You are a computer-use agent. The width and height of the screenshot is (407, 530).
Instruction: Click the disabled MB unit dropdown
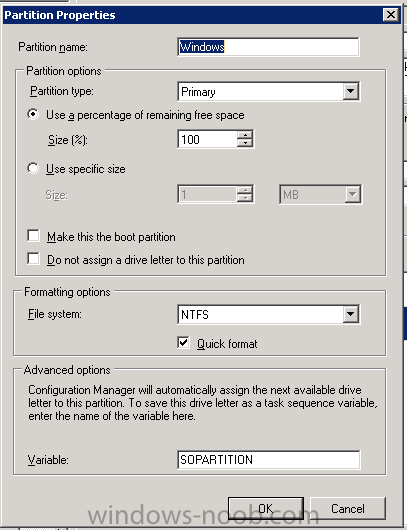320,194
